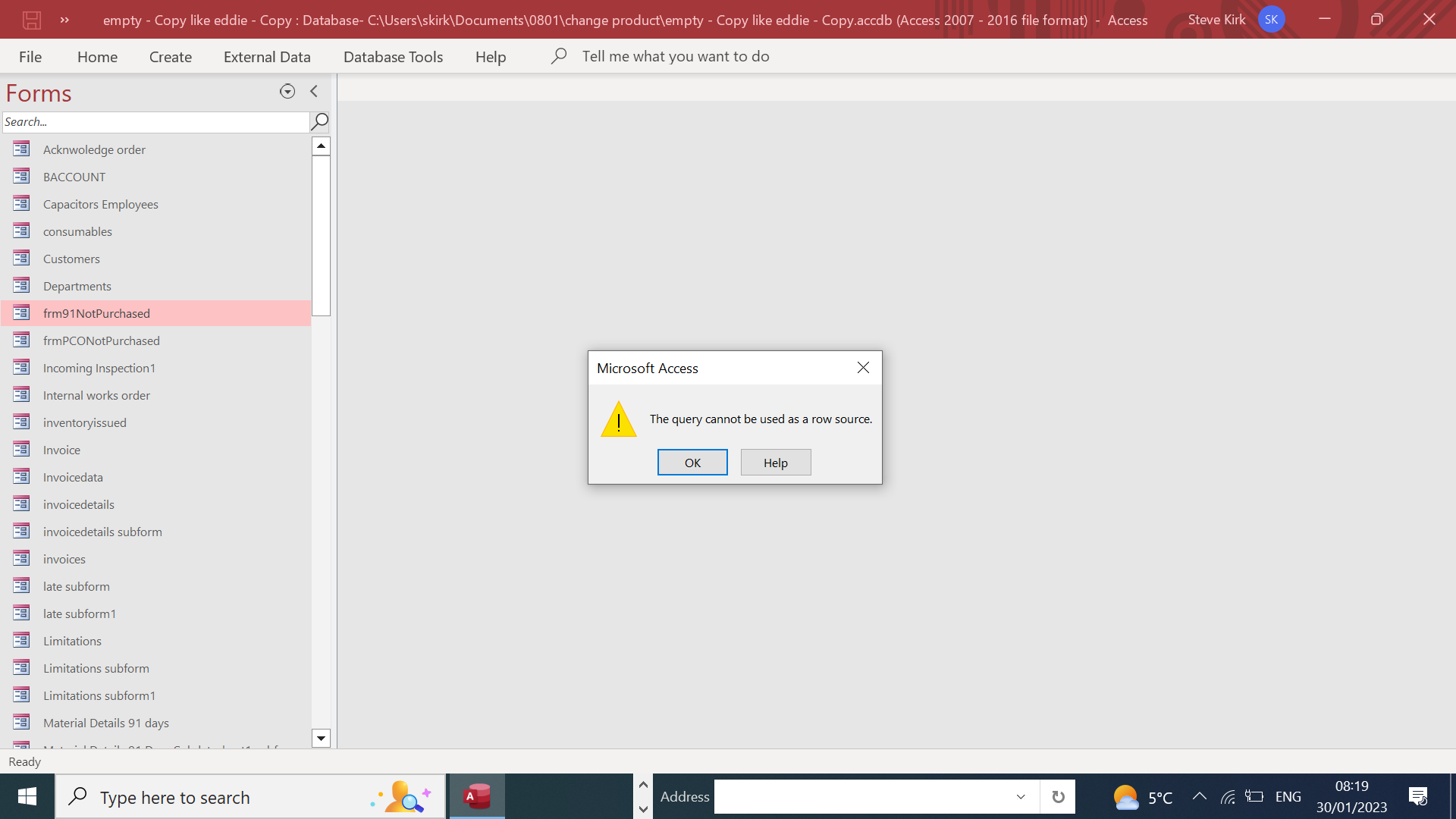Screen dimensions: 1456x819
Task: Select the 'invoicedetails' form name
Action: (79, 504)
